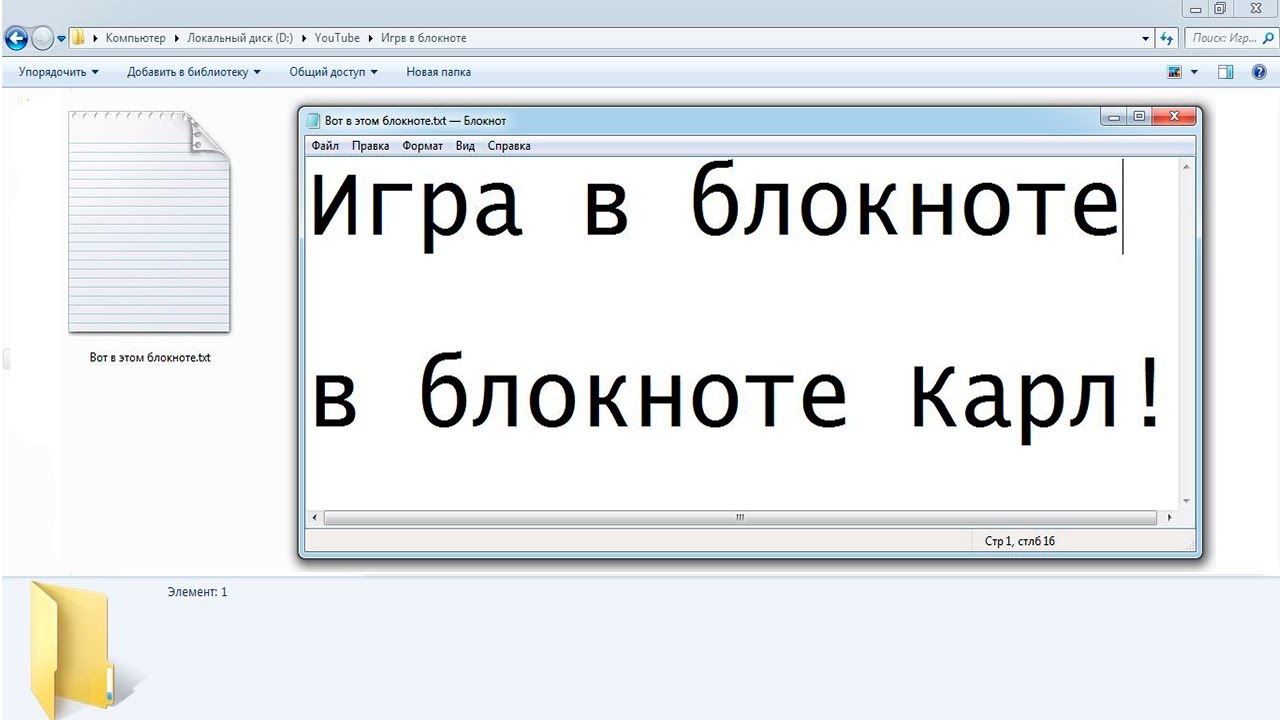Select Компьютер in the address path
Screen dimensions: 1280x720
(135, 38)
